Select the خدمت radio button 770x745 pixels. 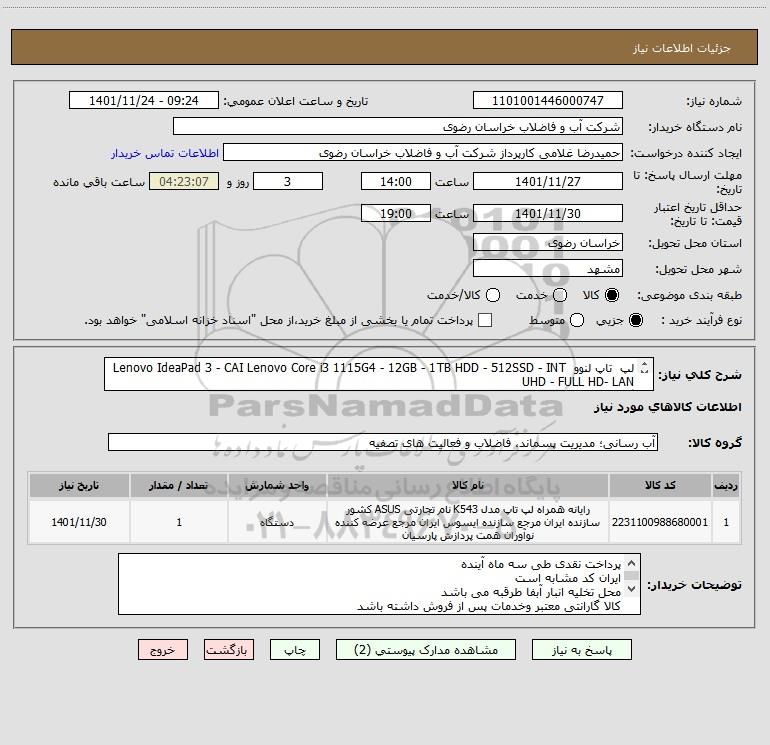point(560,295)
